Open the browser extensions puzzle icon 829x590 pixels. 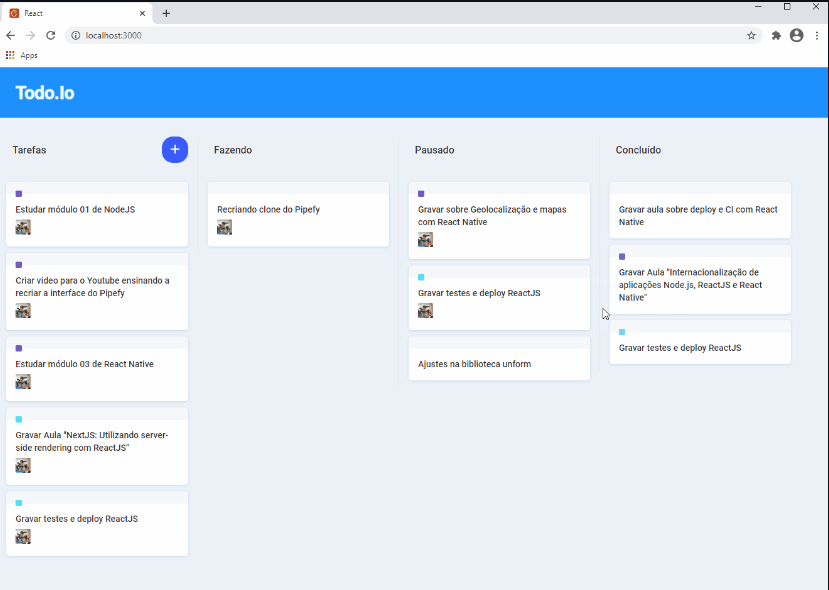point(776,35)
